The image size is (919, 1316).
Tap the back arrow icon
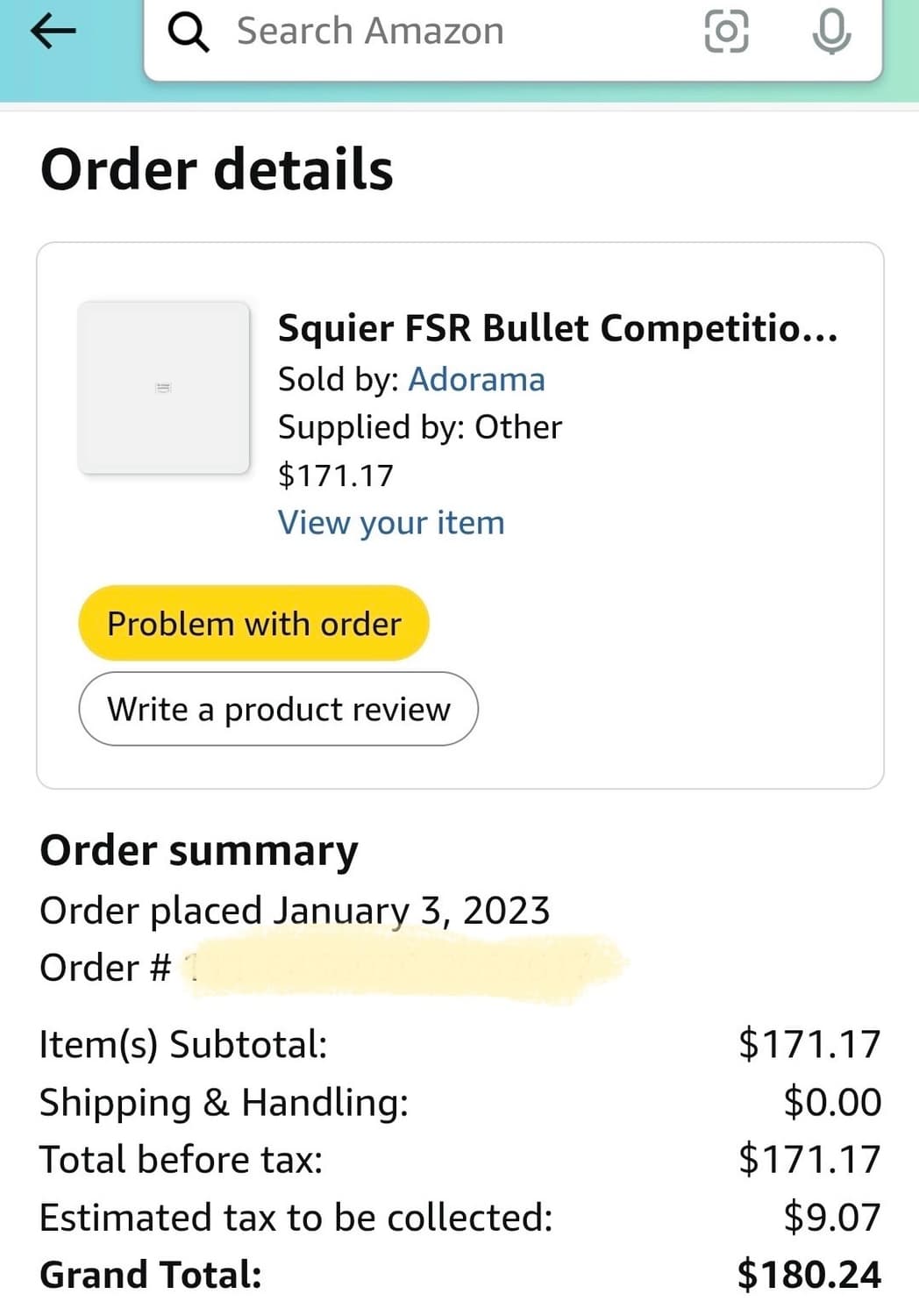tap(53, 32)
